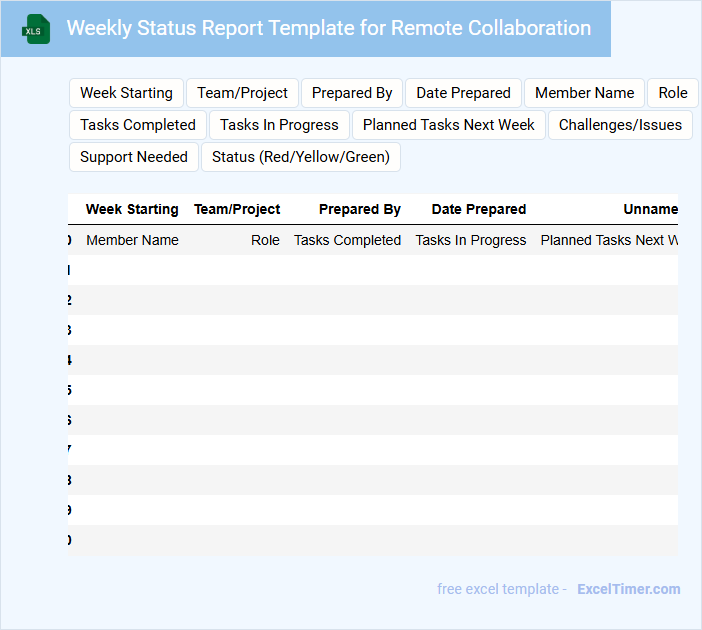Screen dimensions: 702x630
Task: Select the Prepared By column header
Action: [x=359, y=209]
